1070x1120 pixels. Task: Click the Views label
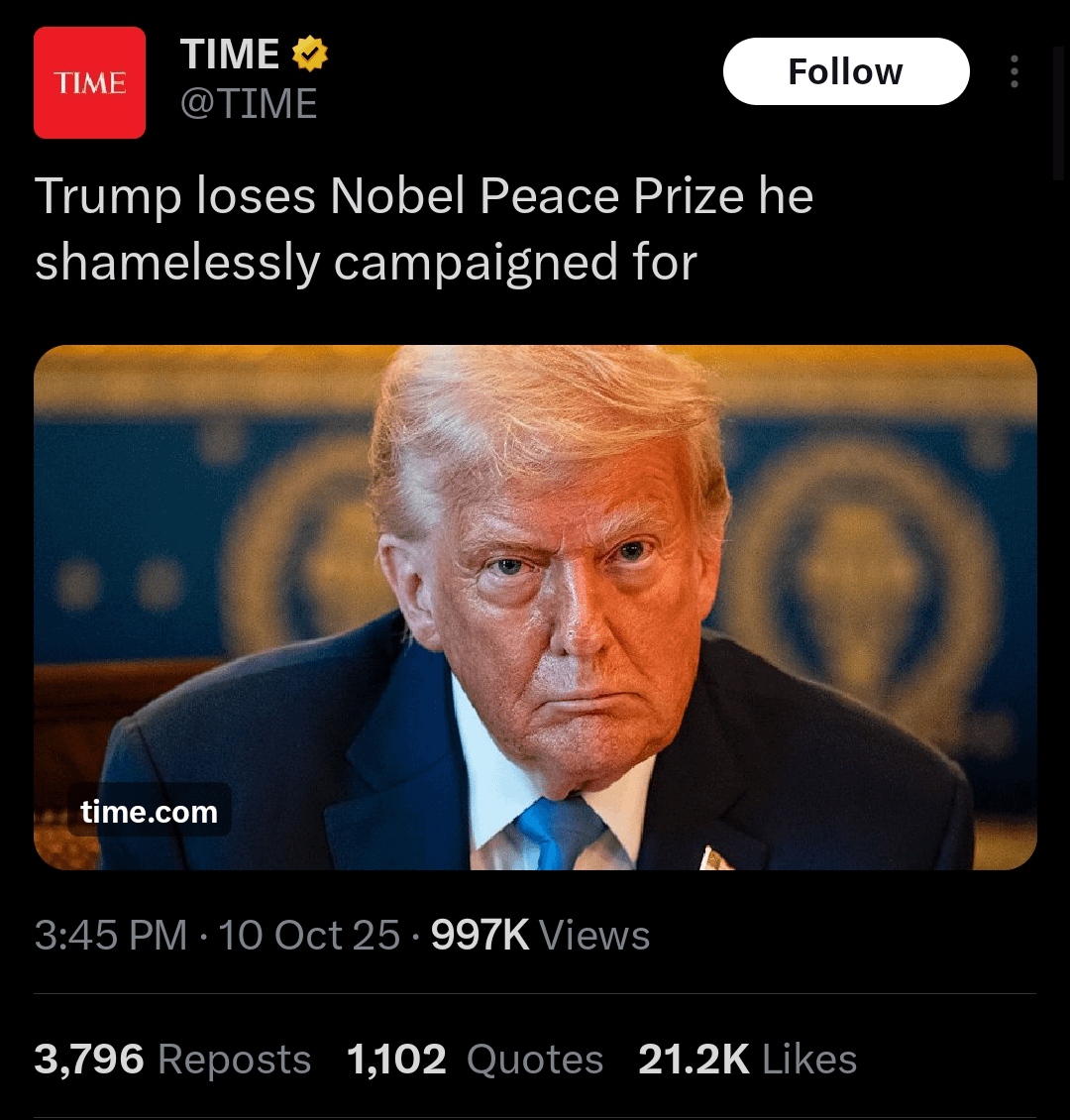[594, 935]
